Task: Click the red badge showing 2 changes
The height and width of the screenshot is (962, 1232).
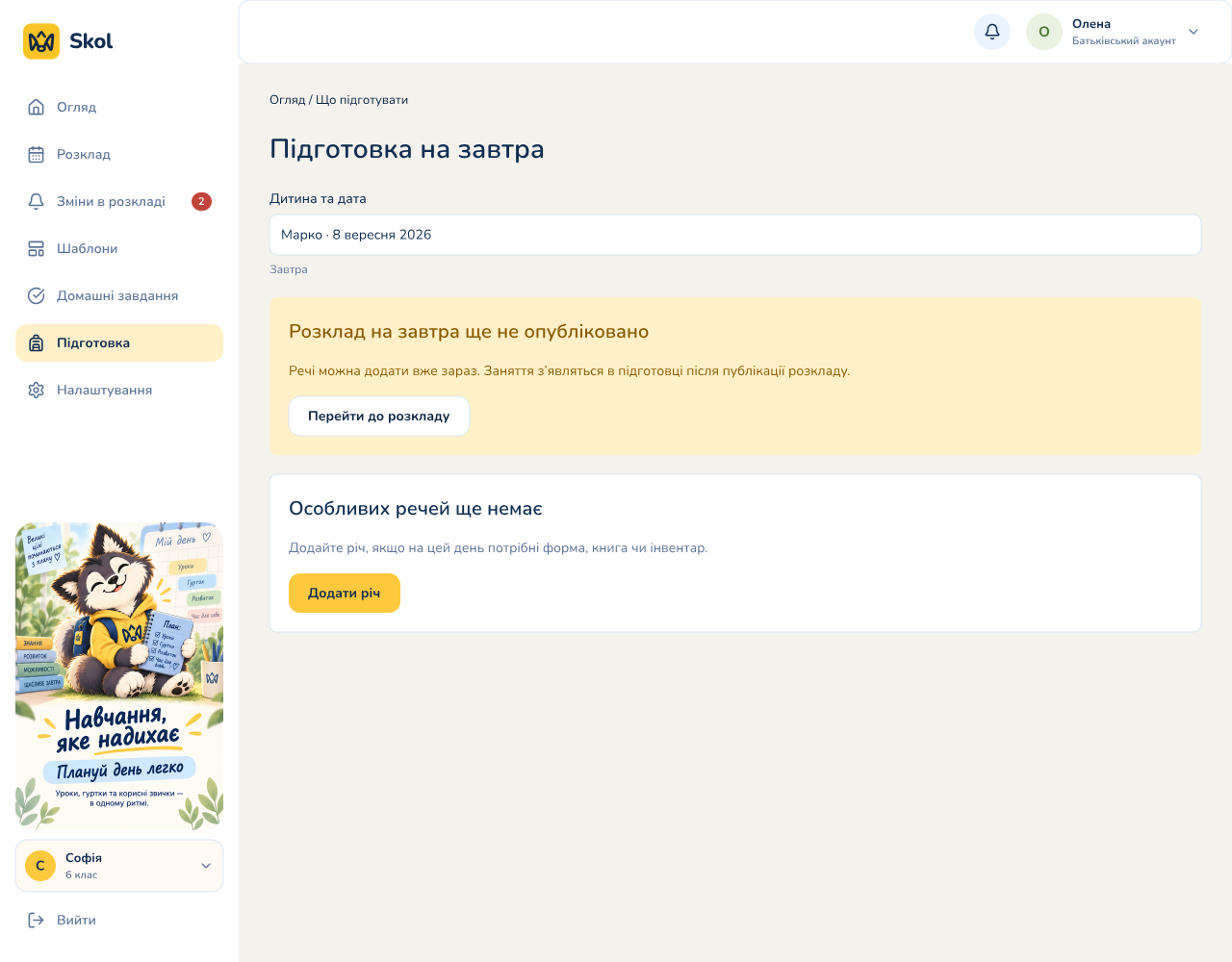Action: [x=201, y=201]
